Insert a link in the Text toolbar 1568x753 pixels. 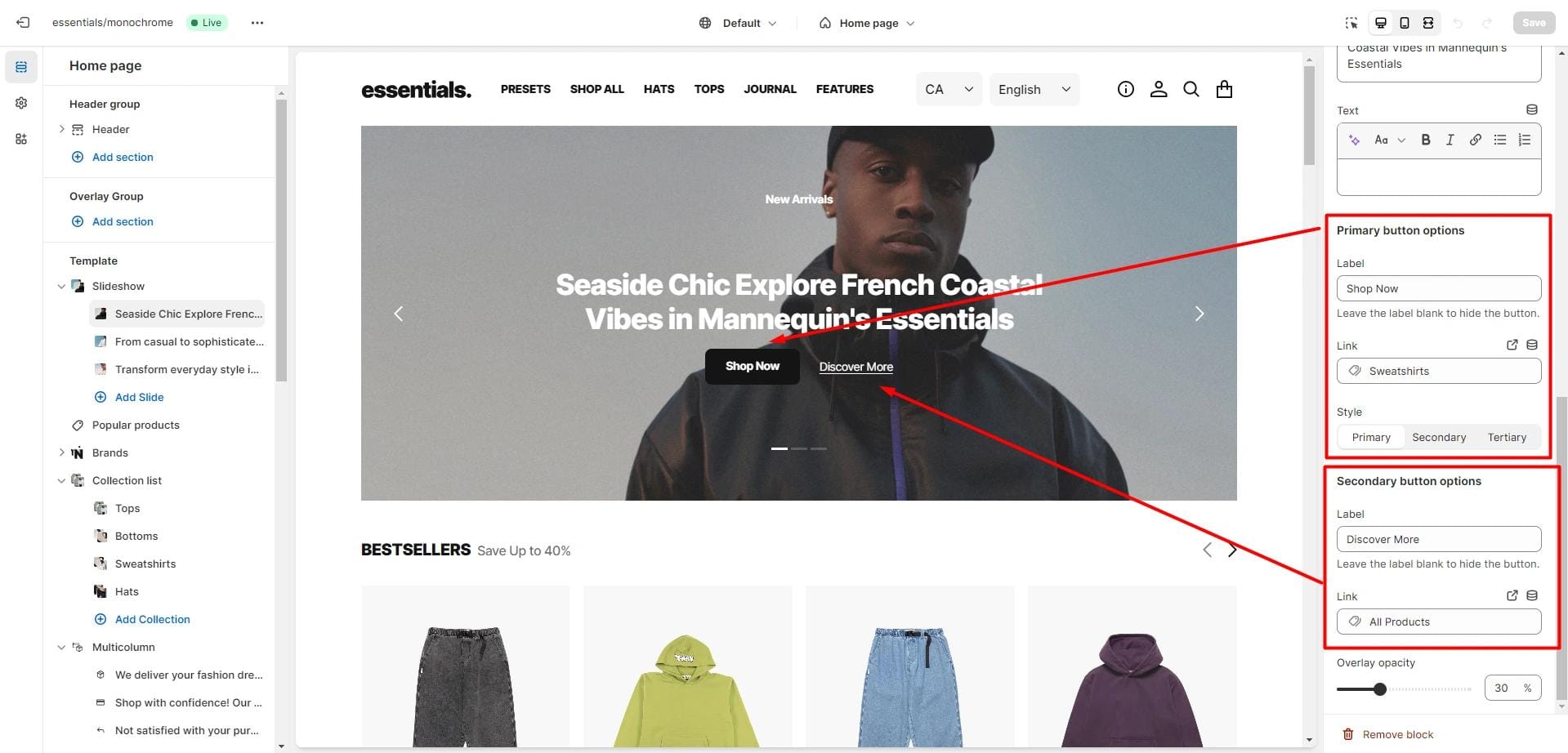pos(1475,140)
